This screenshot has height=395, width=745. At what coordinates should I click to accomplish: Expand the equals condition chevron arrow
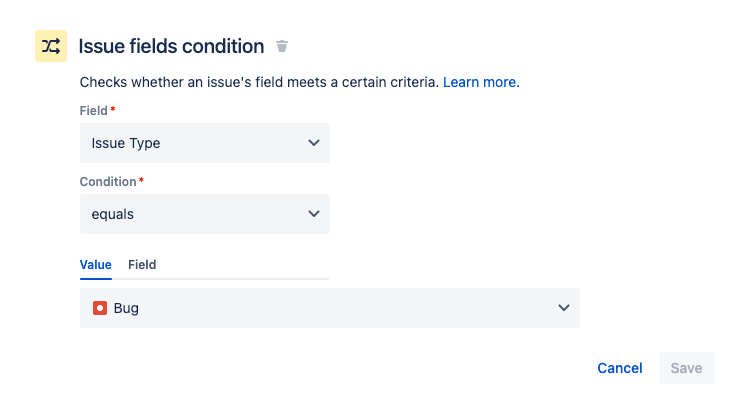pos(314,214)
